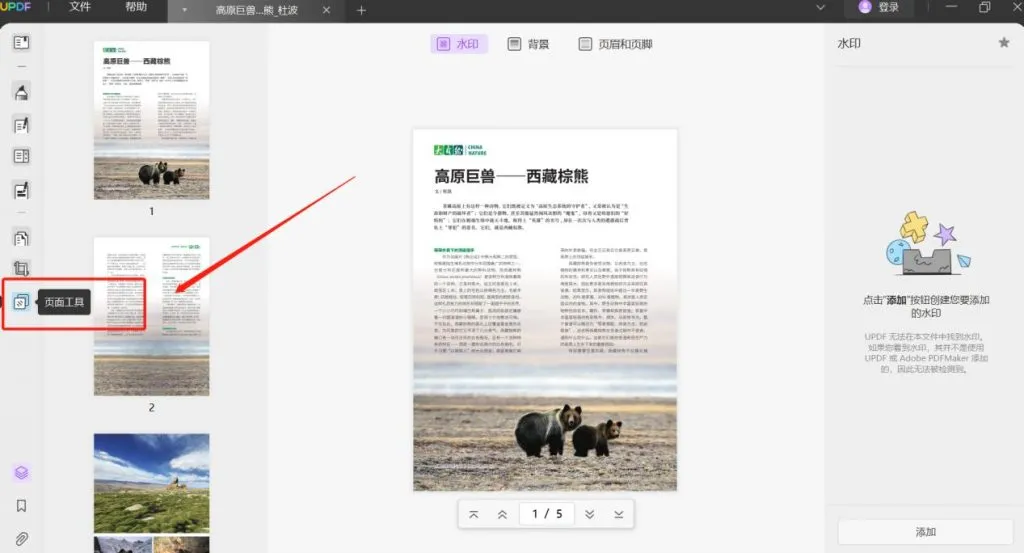The height and width of the screenshot is (553, 1024).
Task: Switch to the 背景 background tab
Action: coord(529,44)
